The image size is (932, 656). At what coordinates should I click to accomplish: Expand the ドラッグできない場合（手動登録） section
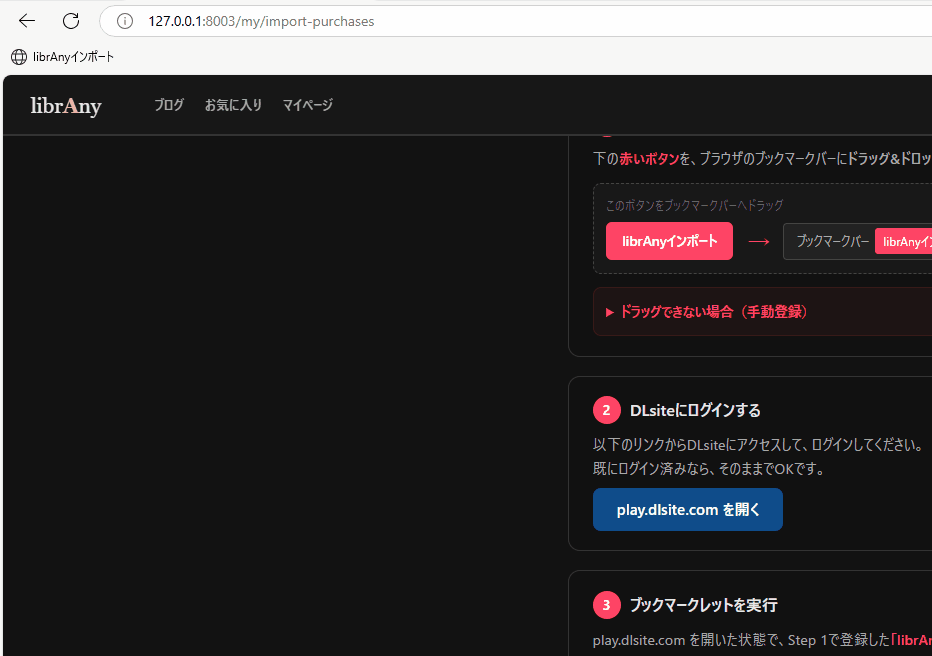pyautogui.click(x=711, y=312)
